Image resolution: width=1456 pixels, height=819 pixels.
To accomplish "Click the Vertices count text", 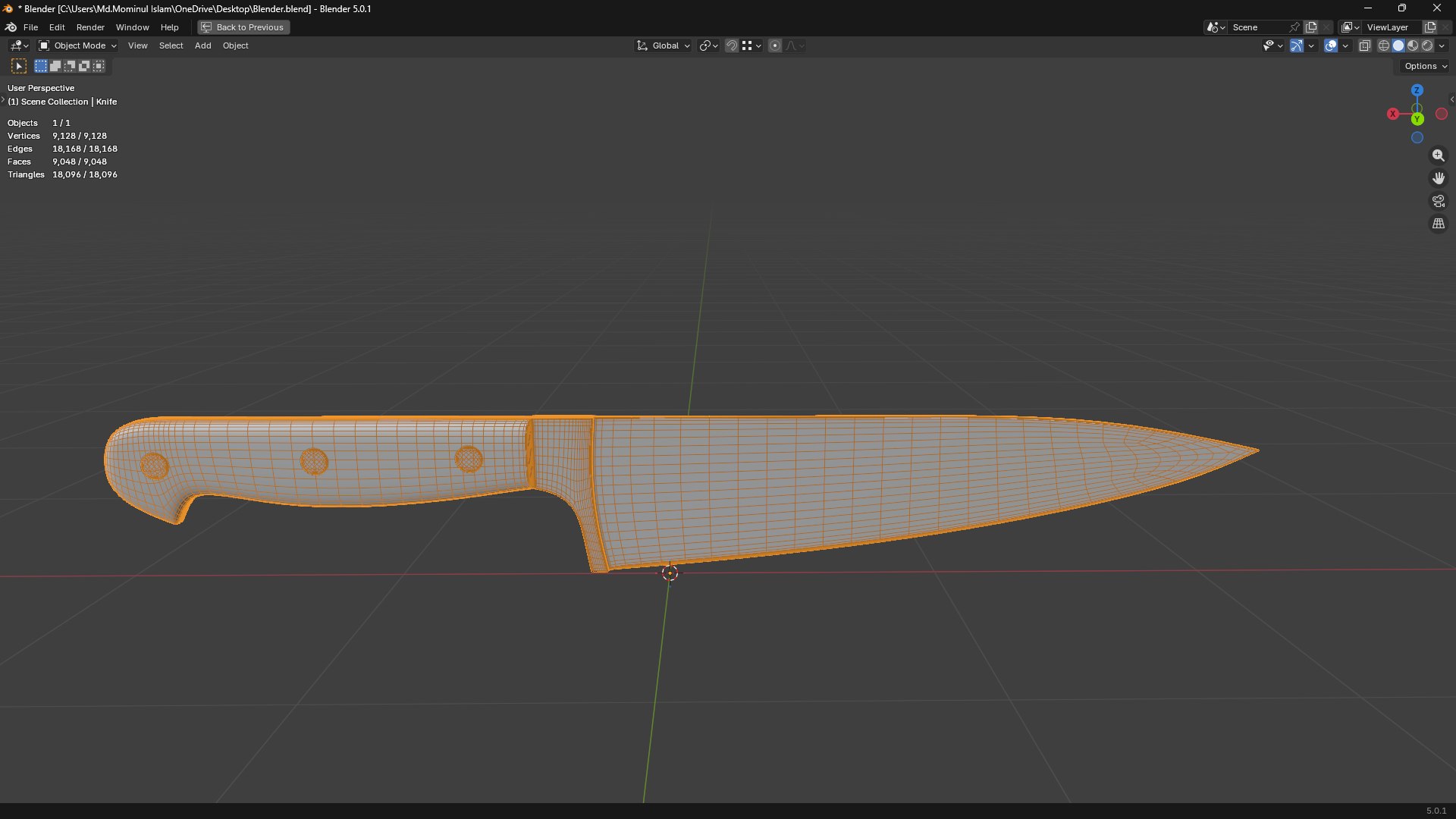I will 57,136.
